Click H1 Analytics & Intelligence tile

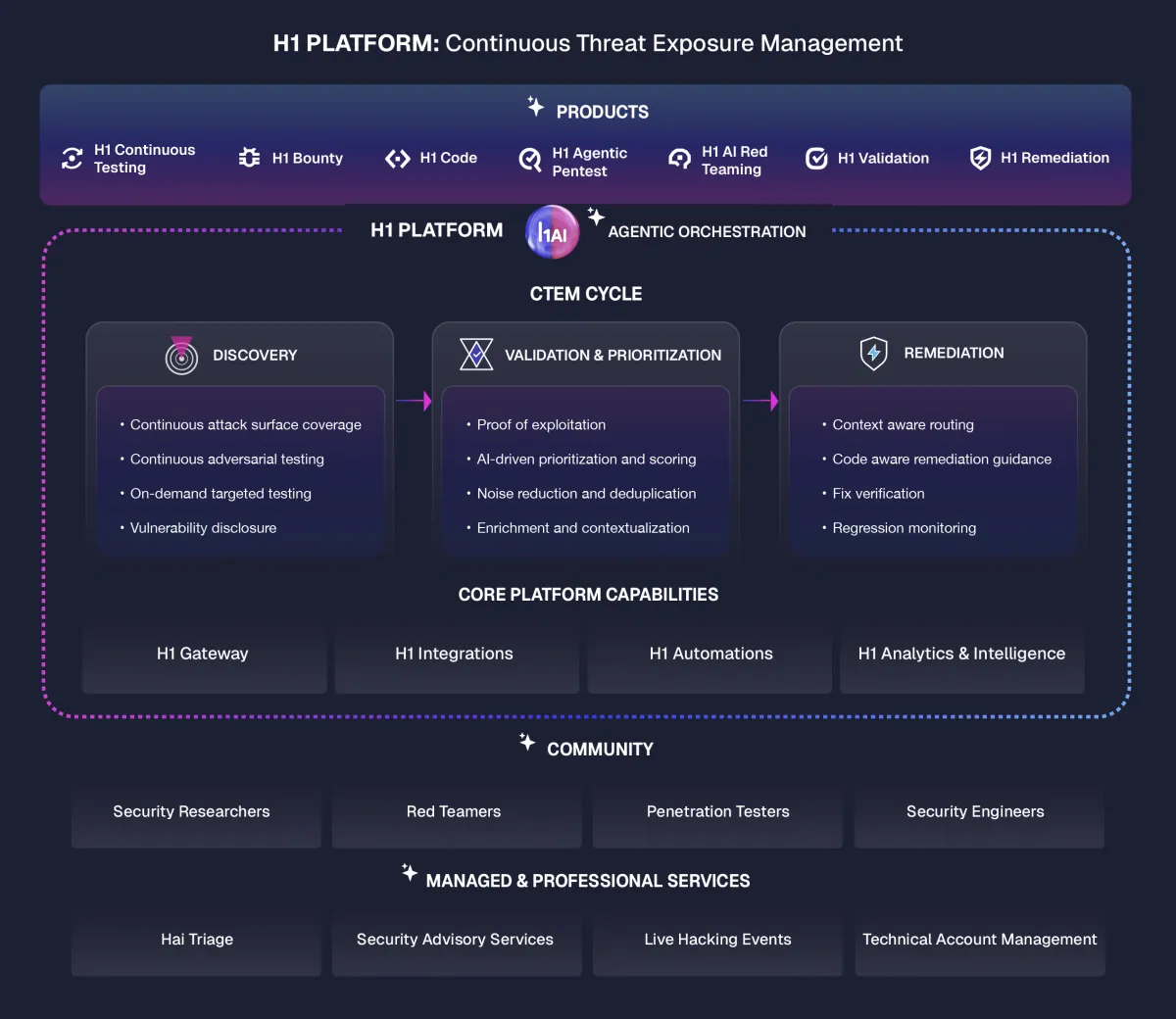pyautogui.click(x=962, y=655)
